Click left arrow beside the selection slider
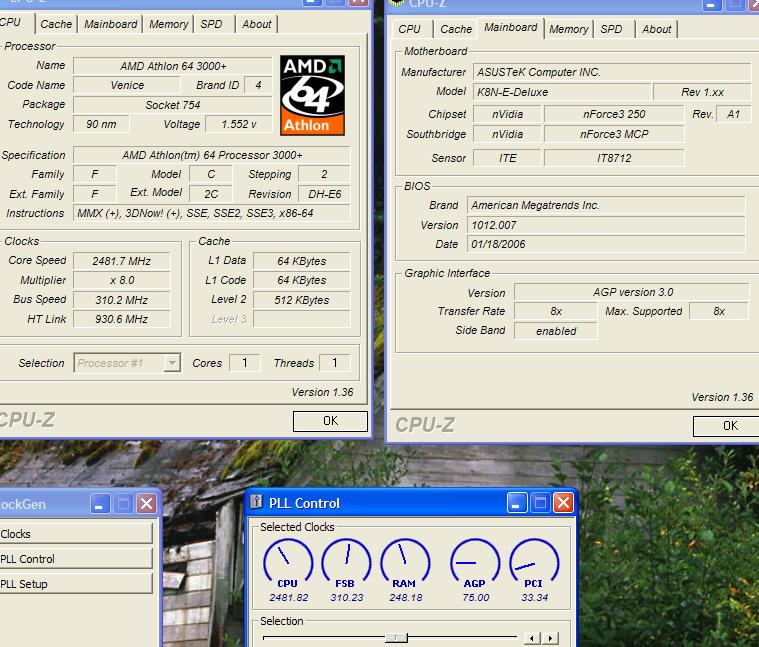This screenshot has height=647, width=759. coord(532,638)
